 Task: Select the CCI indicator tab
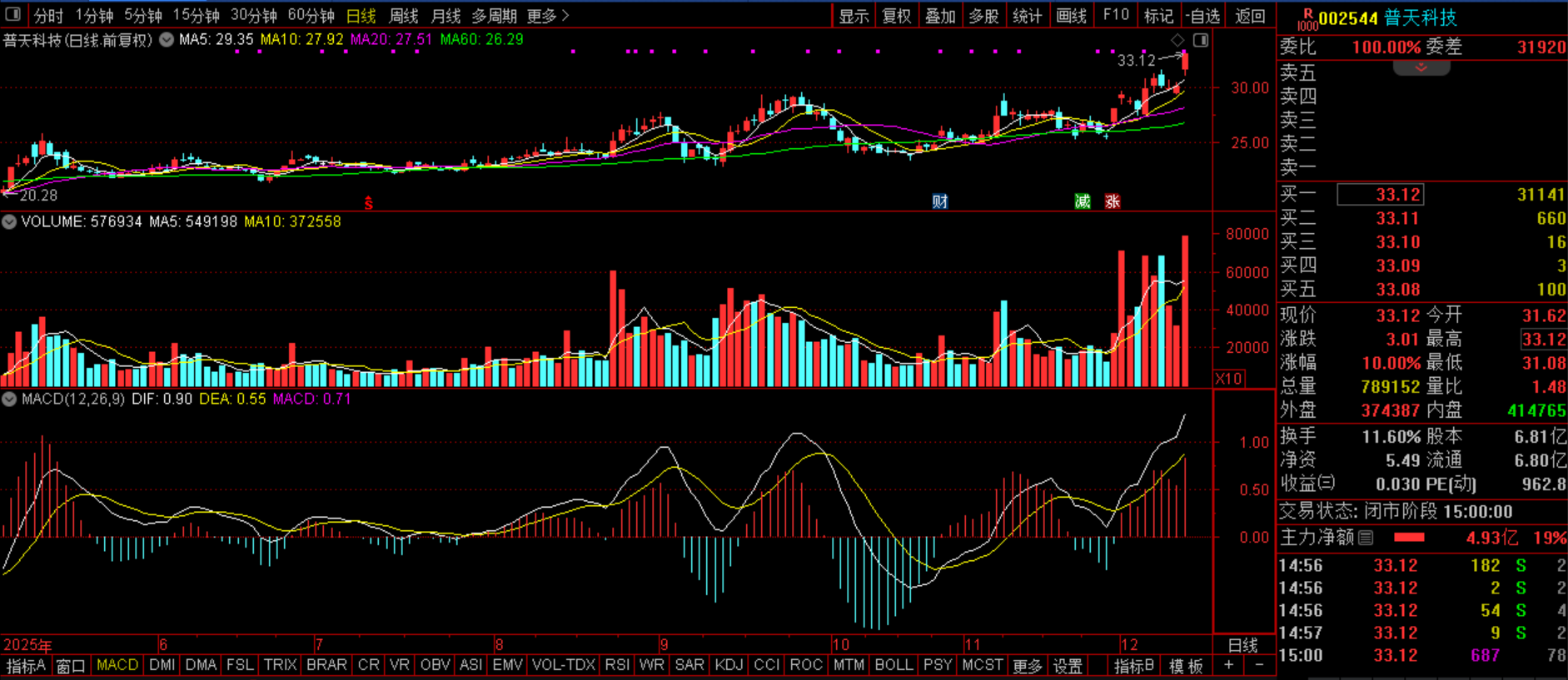(767, 665)
